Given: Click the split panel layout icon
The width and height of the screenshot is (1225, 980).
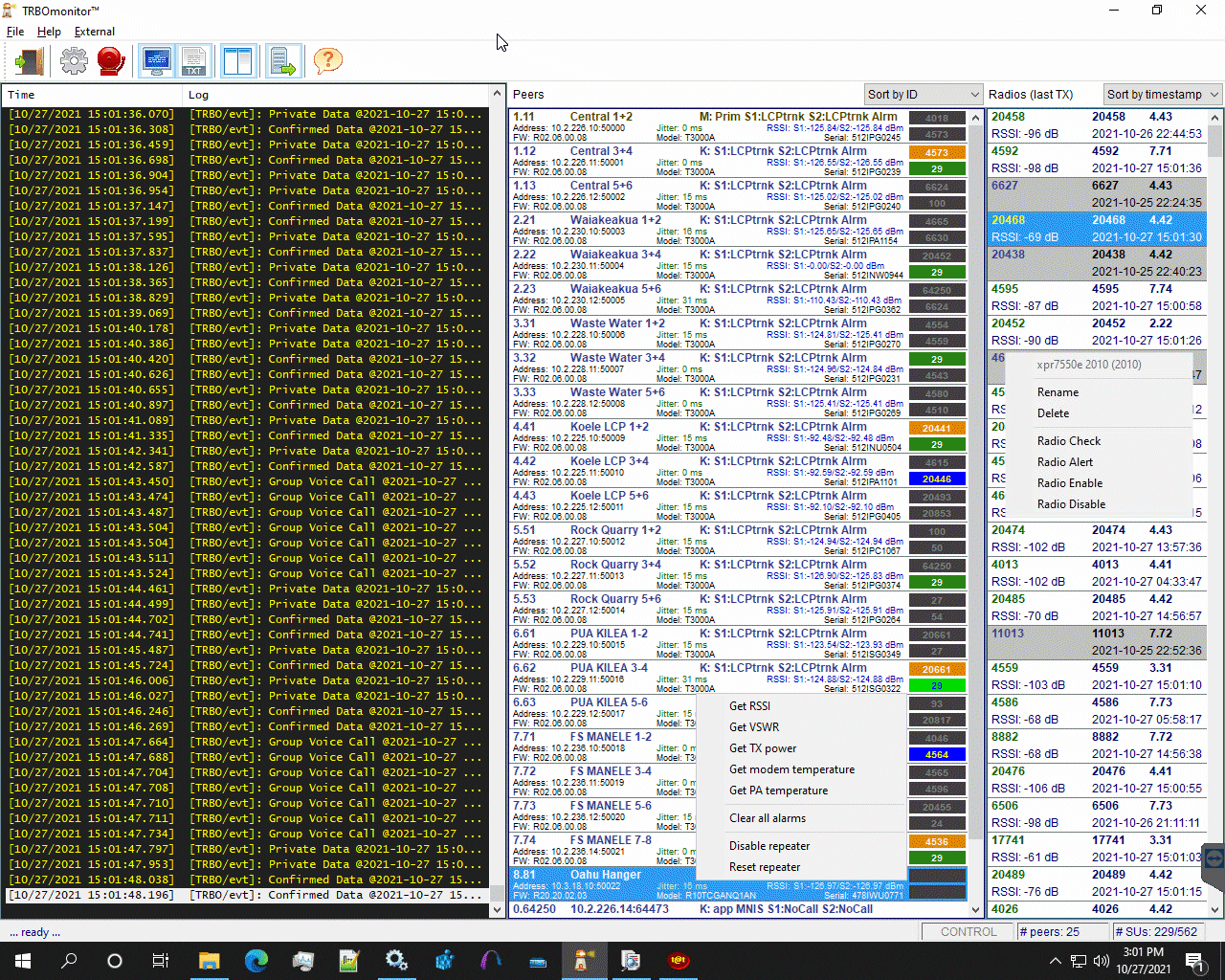Looking at the screenshot, I should [x=237, y=61].
